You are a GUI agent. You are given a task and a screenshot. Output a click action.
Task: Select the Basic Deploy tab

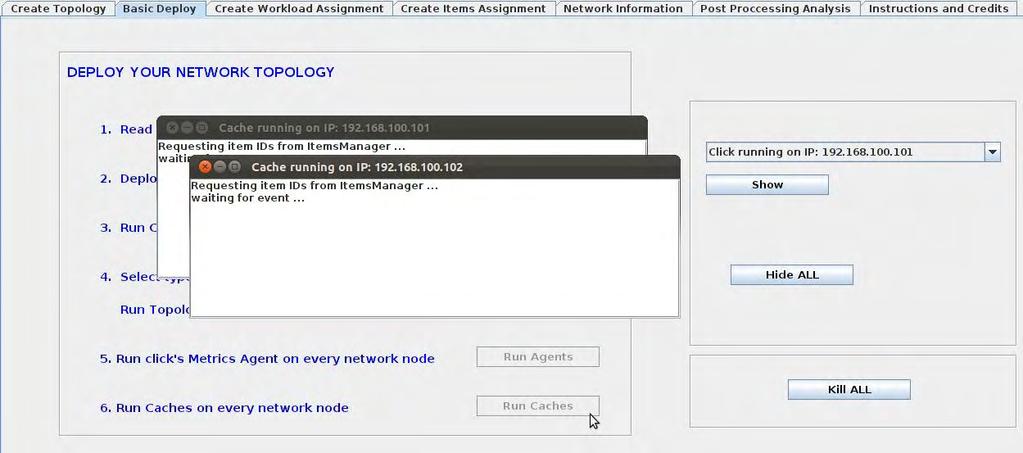(x=160, y=8)
